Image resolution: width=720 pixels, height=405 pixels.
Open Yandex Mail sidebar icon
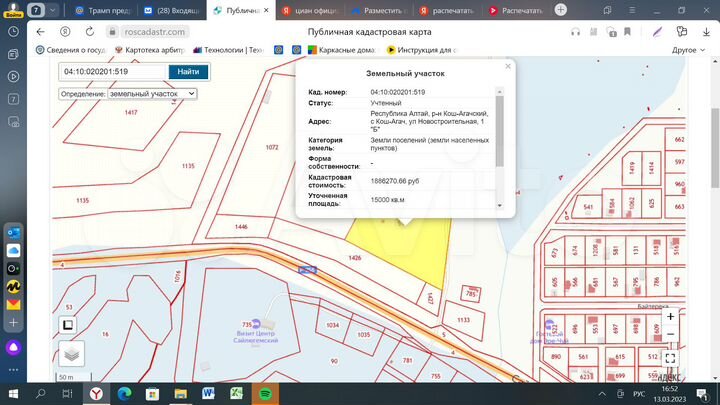point(13,304)
